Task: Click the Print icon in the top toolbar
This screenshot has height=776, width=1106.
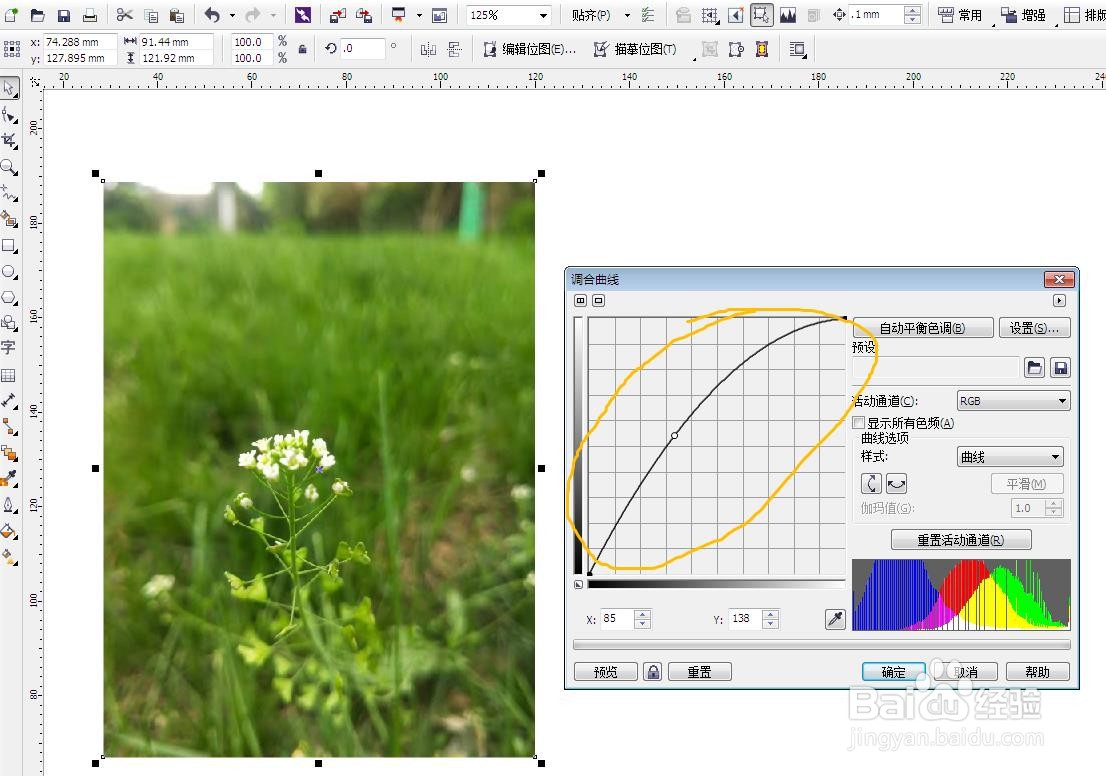Action: (x=90, y=15)
